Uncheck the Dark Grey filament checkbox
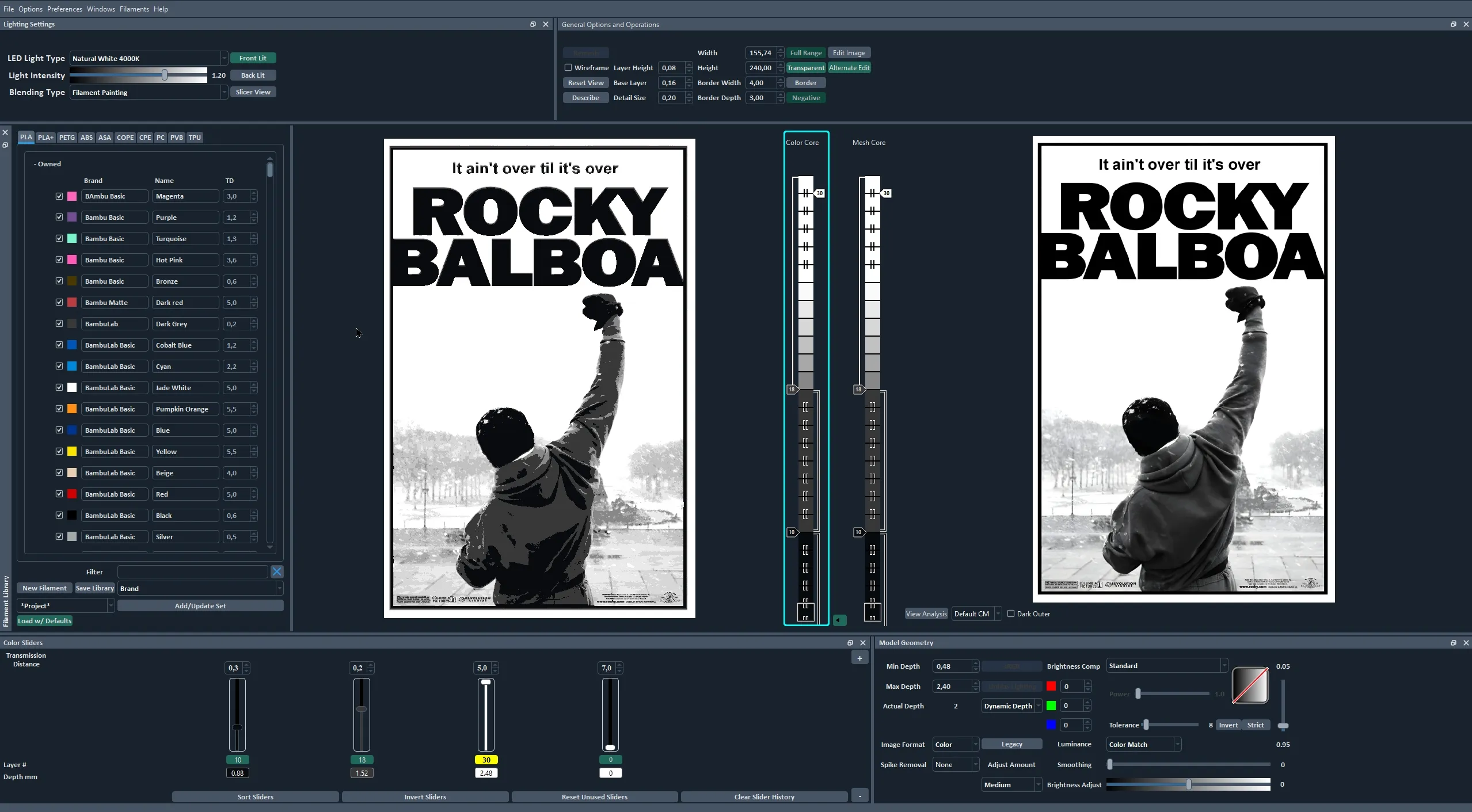 (x=59, y=324)
